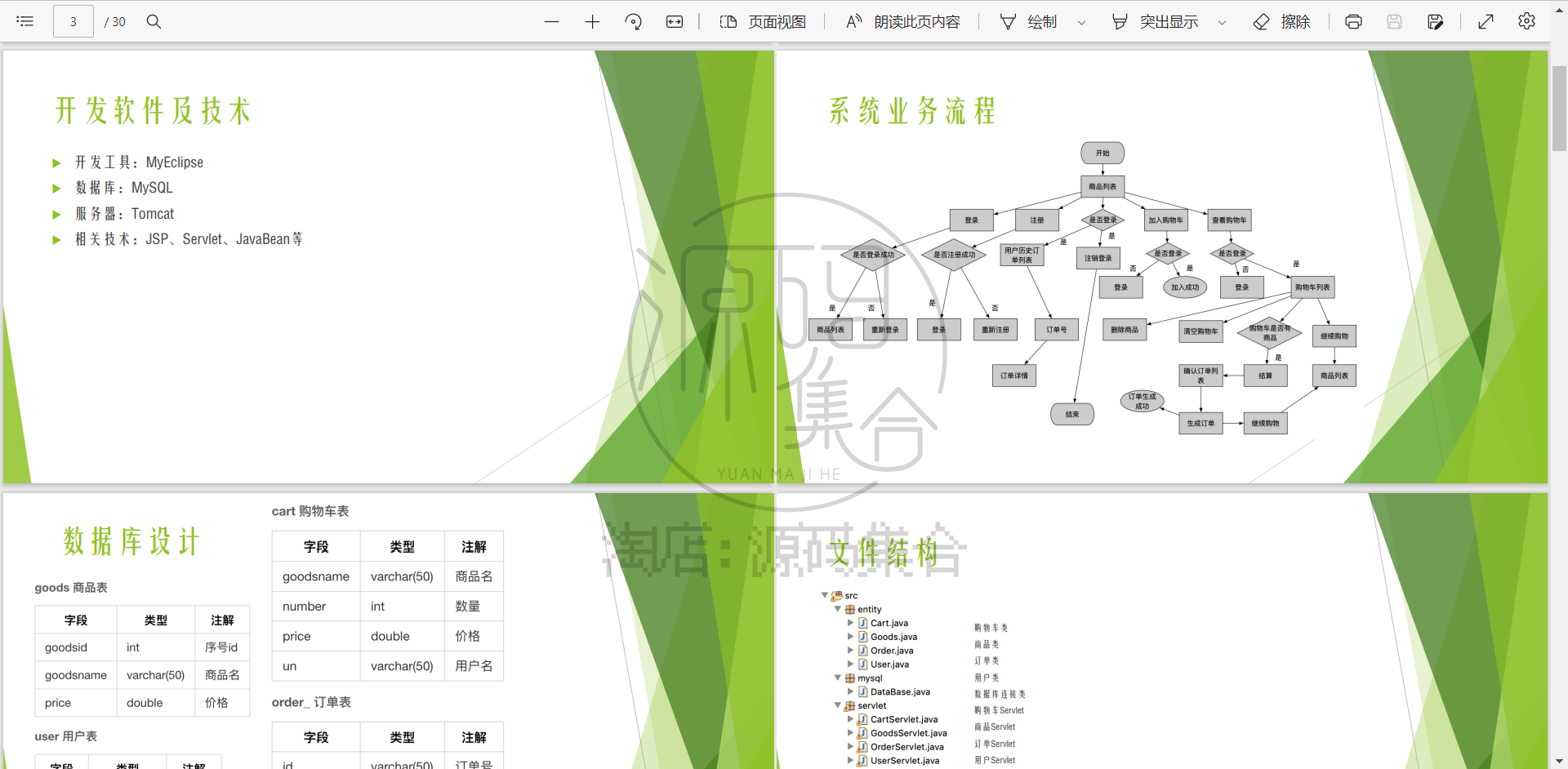Click the goods 商品表 table heading
Viewport: 1568px width, 769px height.
click(71, 588)
